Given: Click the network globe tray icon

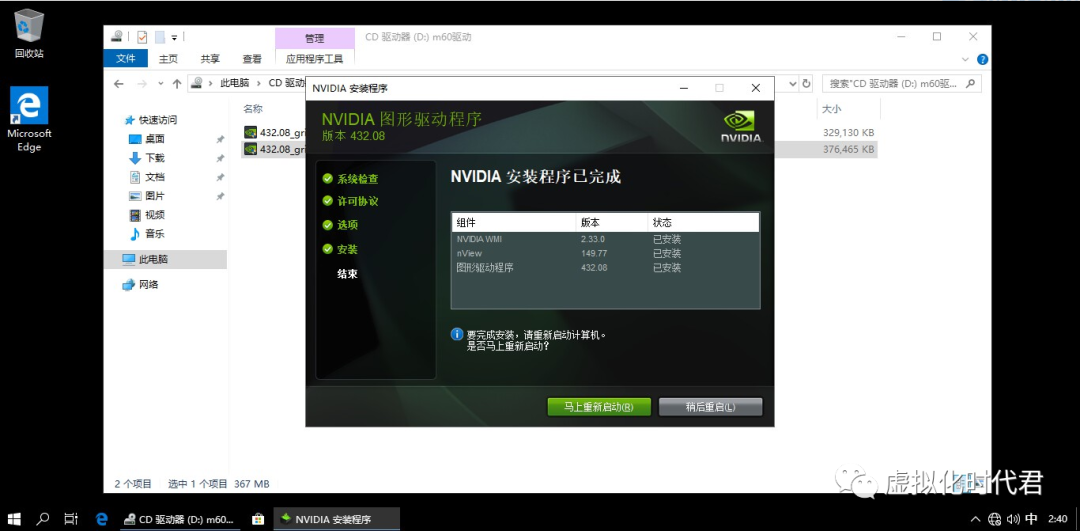Looking at the screenshot, I should pos(995,519).
